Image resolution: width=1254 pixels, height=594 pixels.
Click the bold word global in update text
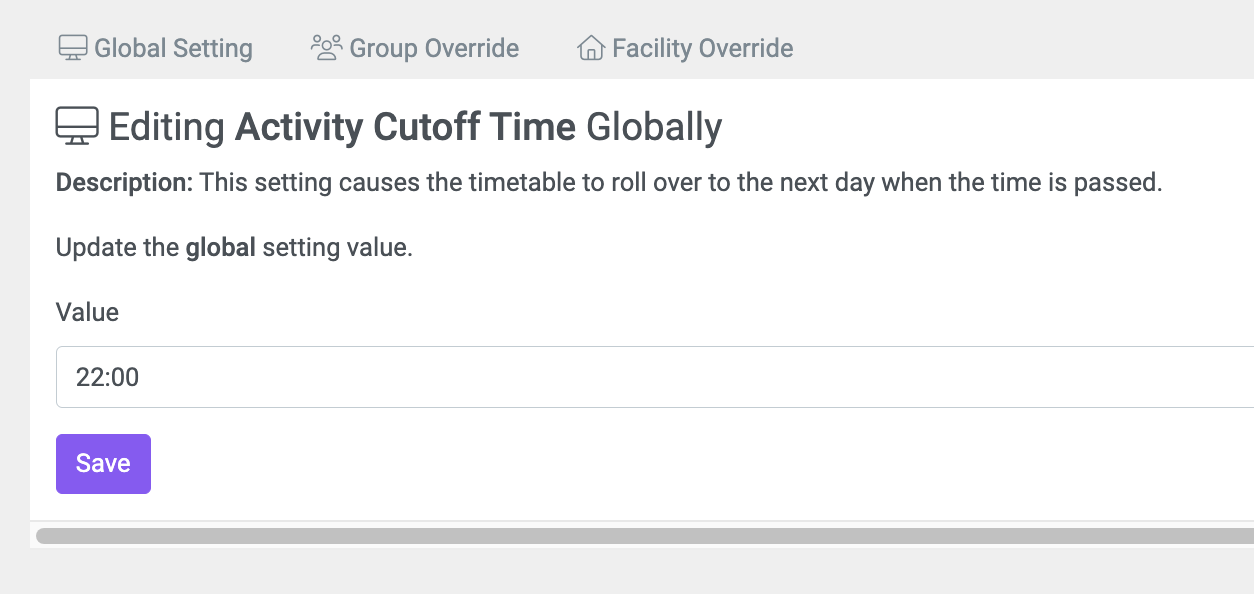point(221,248)
